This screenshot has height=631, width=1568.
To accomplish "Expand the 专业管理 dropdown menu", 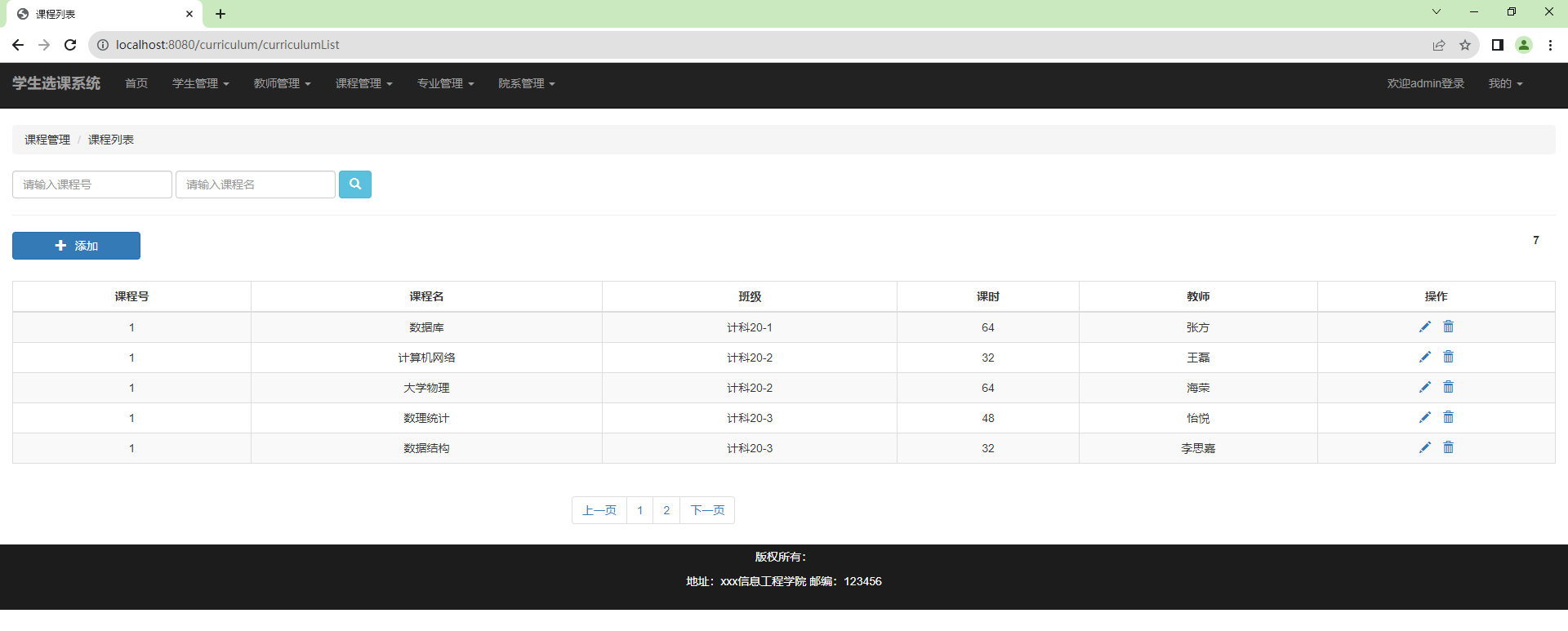I will click(x=445, y=83).
